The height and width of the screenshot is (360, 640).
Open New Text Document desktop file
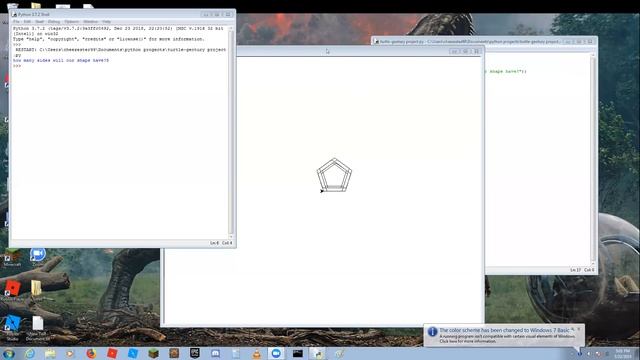(x=38, y=328)
